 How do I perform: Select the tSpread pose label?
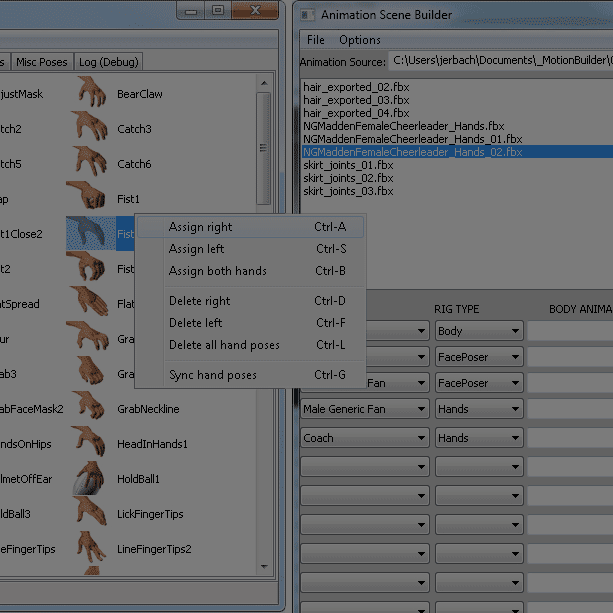point(20,303)
